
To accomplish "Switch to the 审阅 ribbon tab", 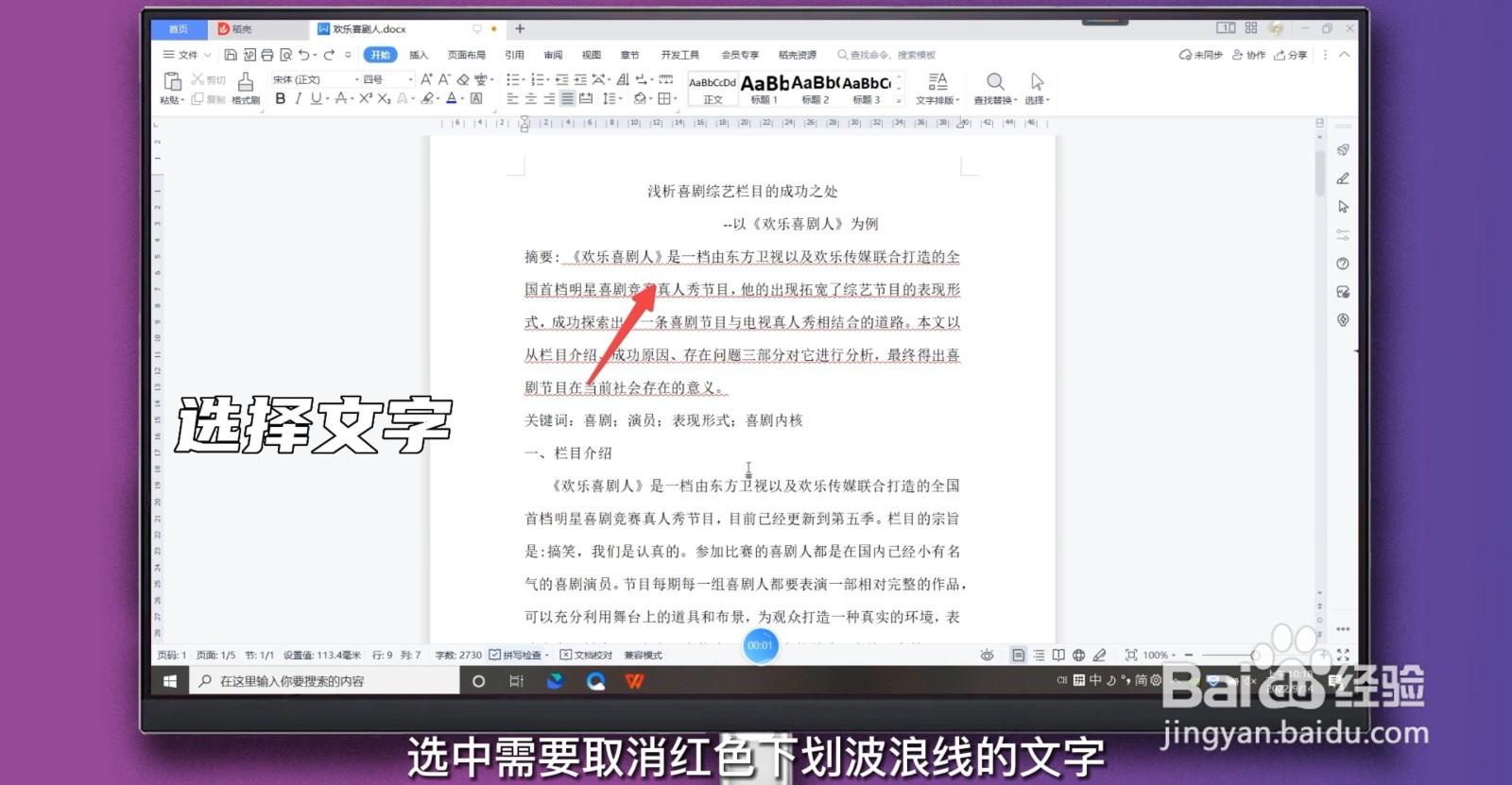I will point(553,55).
